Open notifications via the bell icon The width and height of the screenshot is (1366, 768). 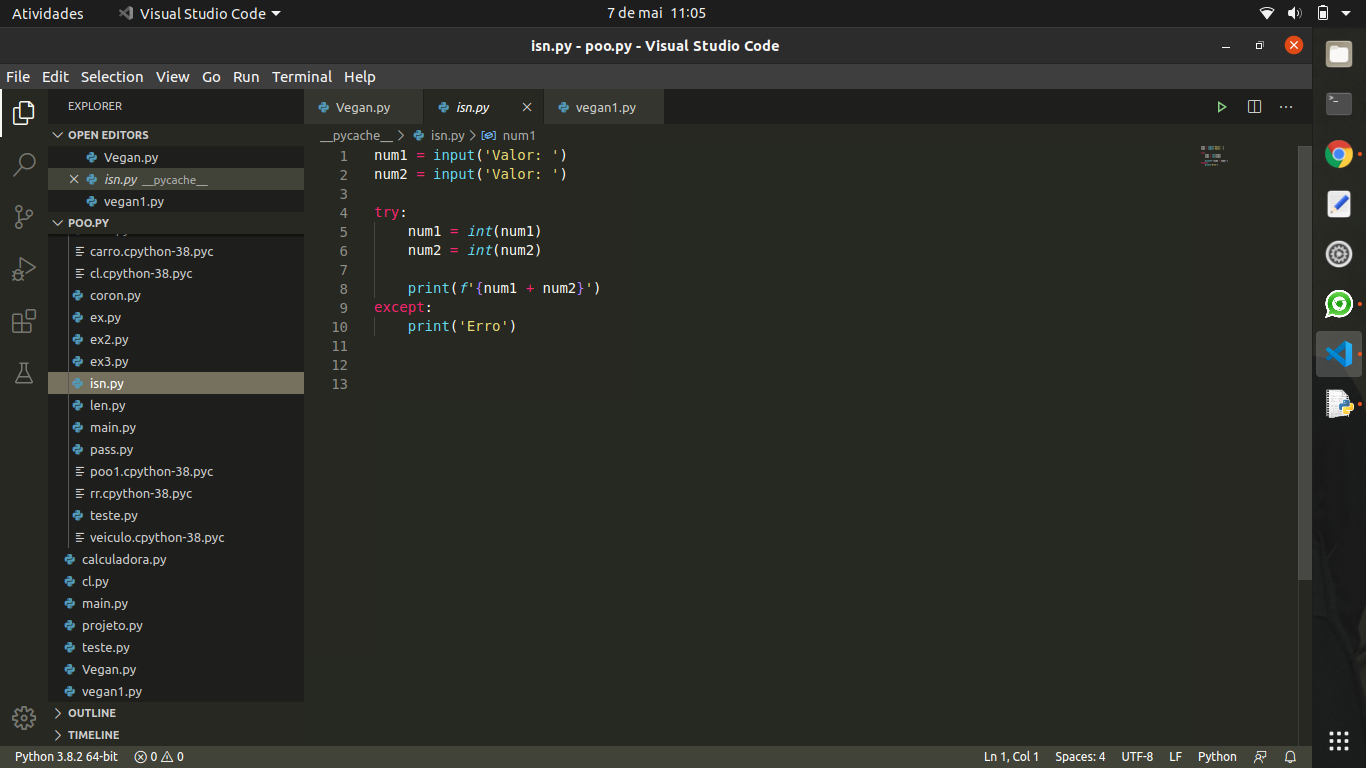pyautogui.click(x=1290, y=756)
